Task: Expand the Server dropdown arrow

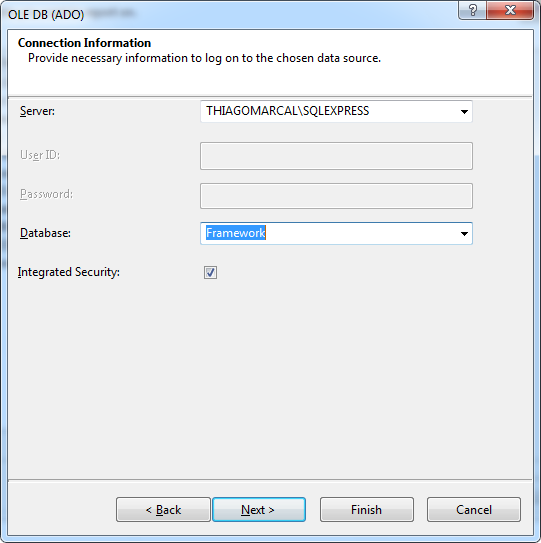Action: 464,112
